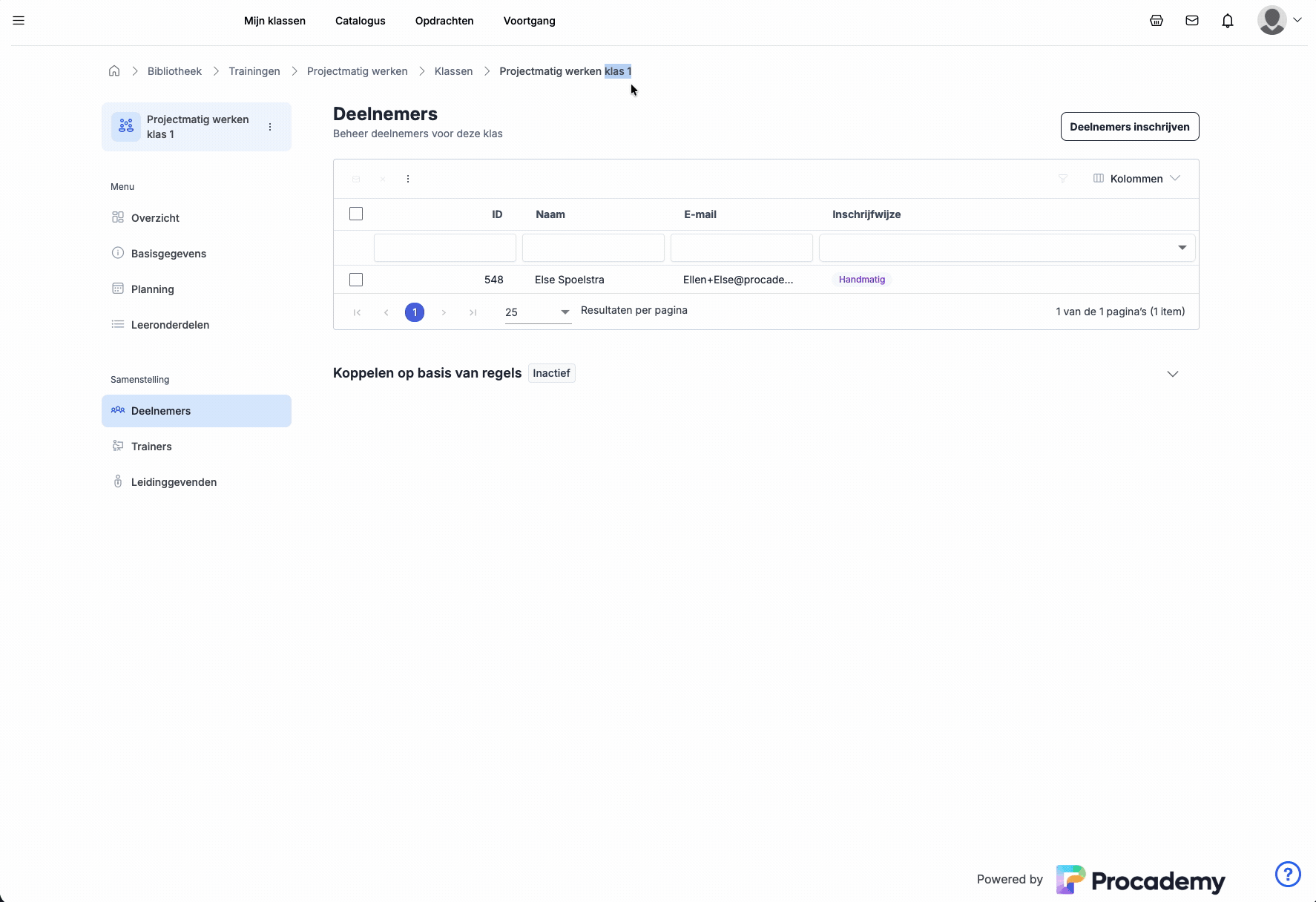This screenshot has width=1316, height=902.
Task: Click the home icon in breadcrumb
Action: pyautogui.click(x=114, y=71)
